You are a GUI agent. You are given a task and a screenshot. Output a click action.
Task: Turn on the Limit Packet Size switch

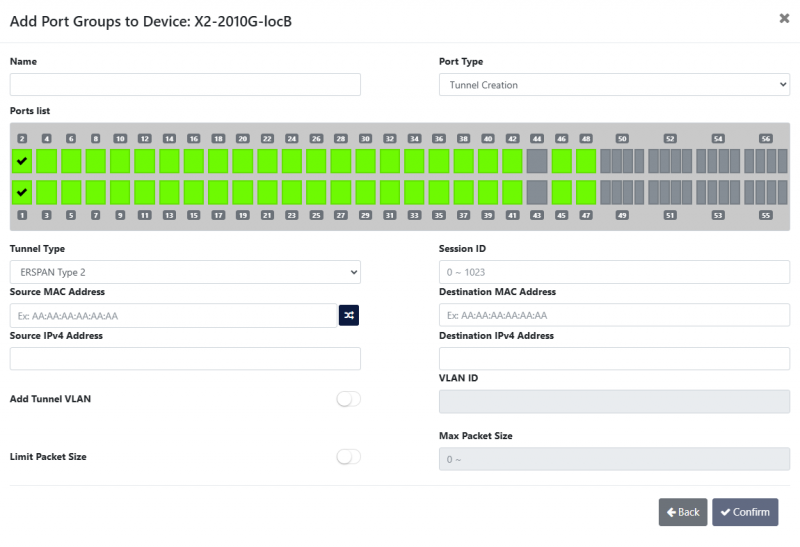[348, 457]
